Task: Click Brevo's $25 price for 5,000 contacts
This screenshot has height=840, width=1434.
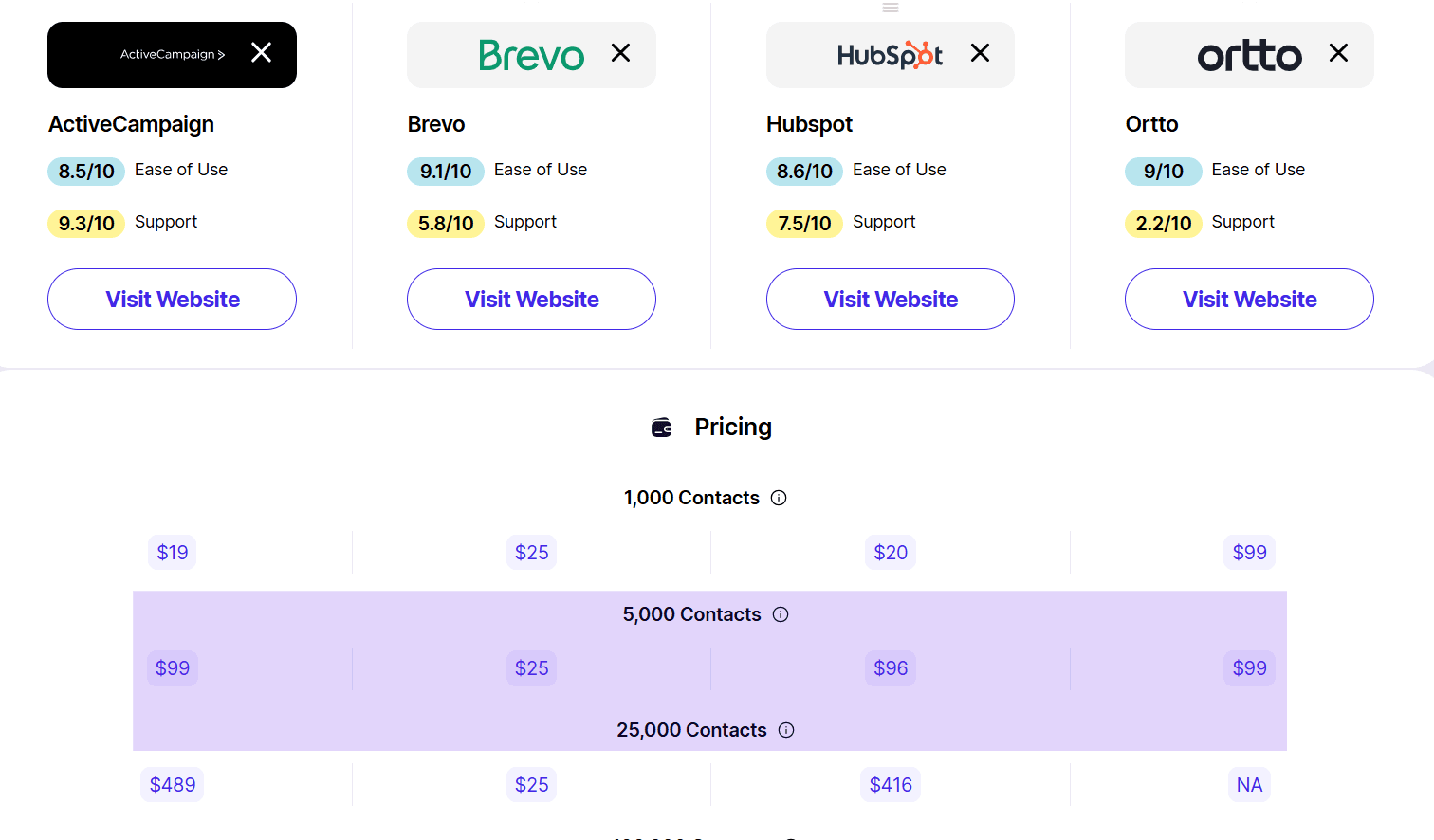Action: [x=531, y=668]
